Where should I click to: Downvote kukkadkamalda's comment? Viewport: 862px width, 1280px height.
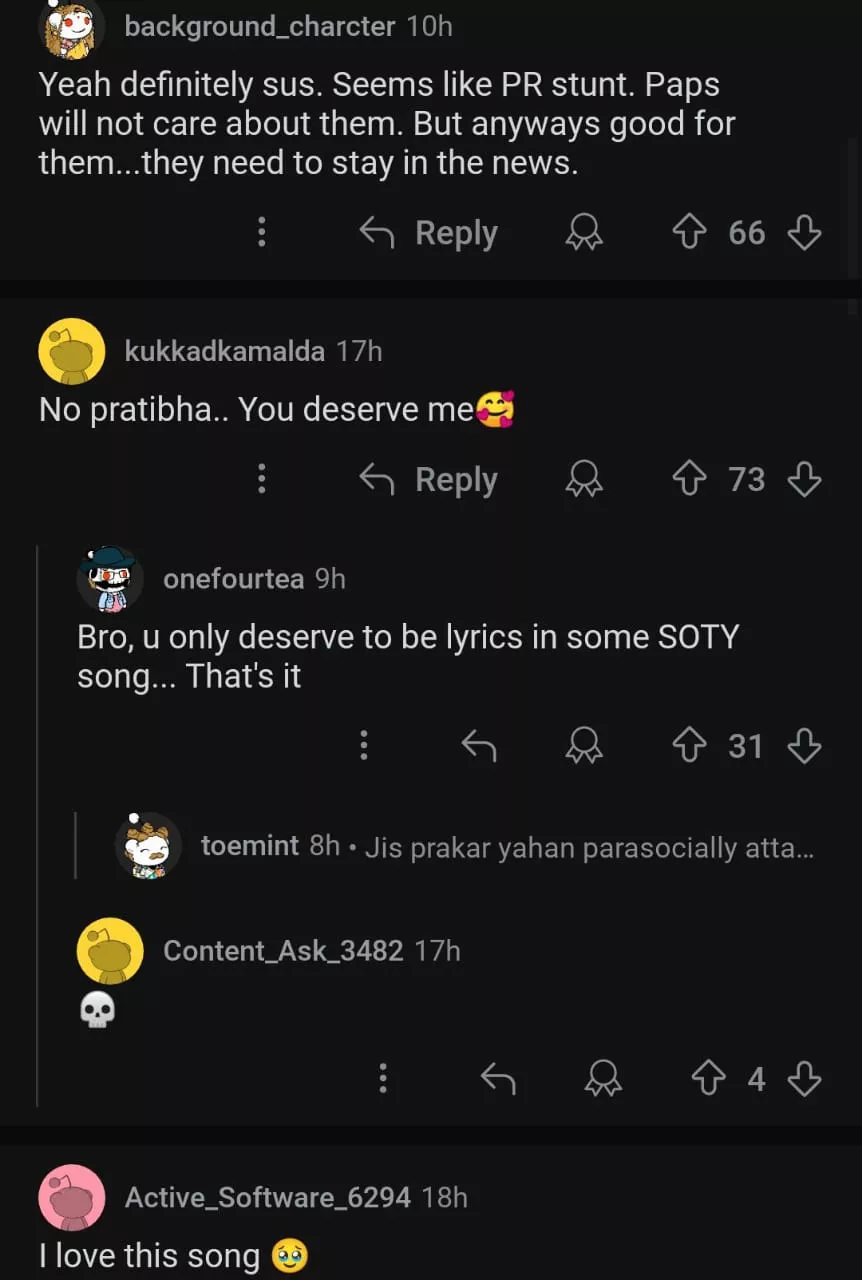tap(804, 480)
